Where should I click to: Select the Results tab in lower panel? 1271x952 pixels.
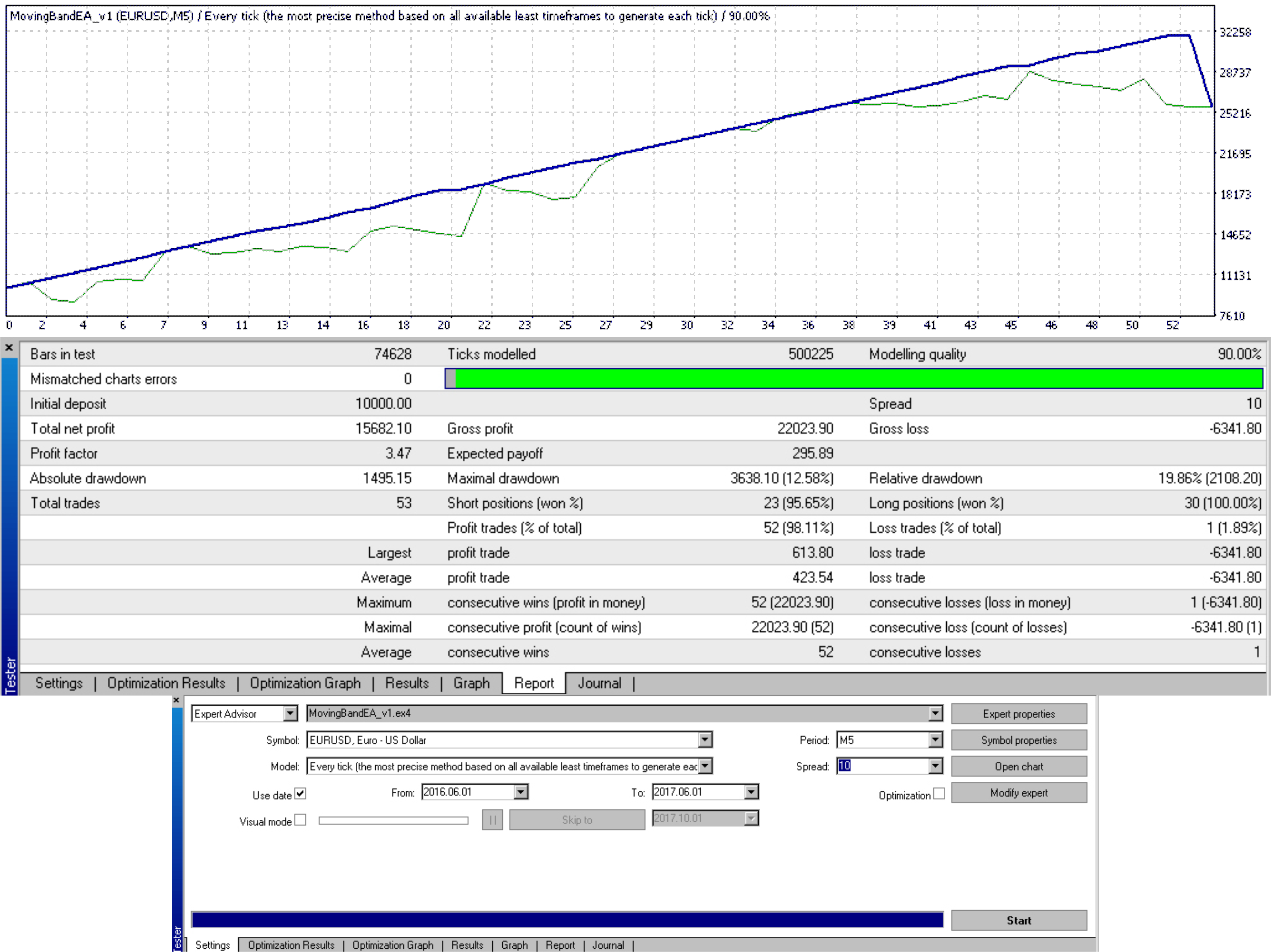(467, 945)
